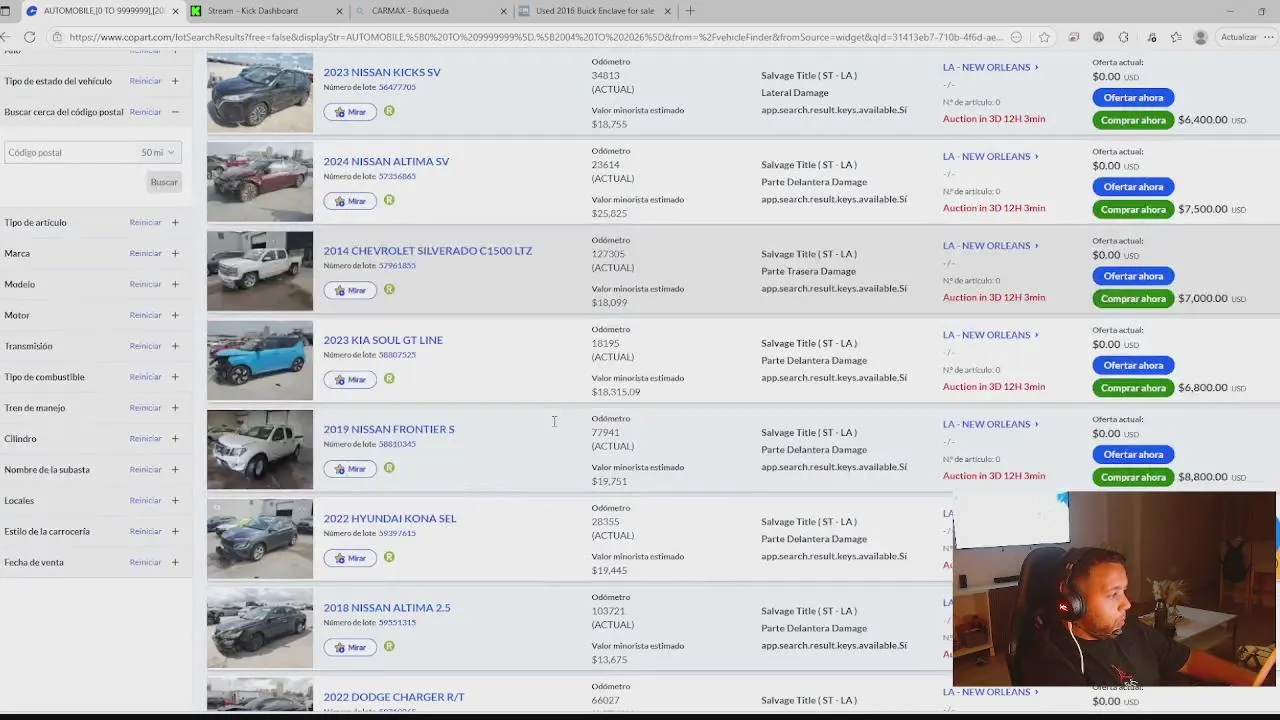Click the Nissan Kicks vehicle thumbnail
Viewport: 1280px width, 720px height.
pyautogui.click(x=260, y=93)
